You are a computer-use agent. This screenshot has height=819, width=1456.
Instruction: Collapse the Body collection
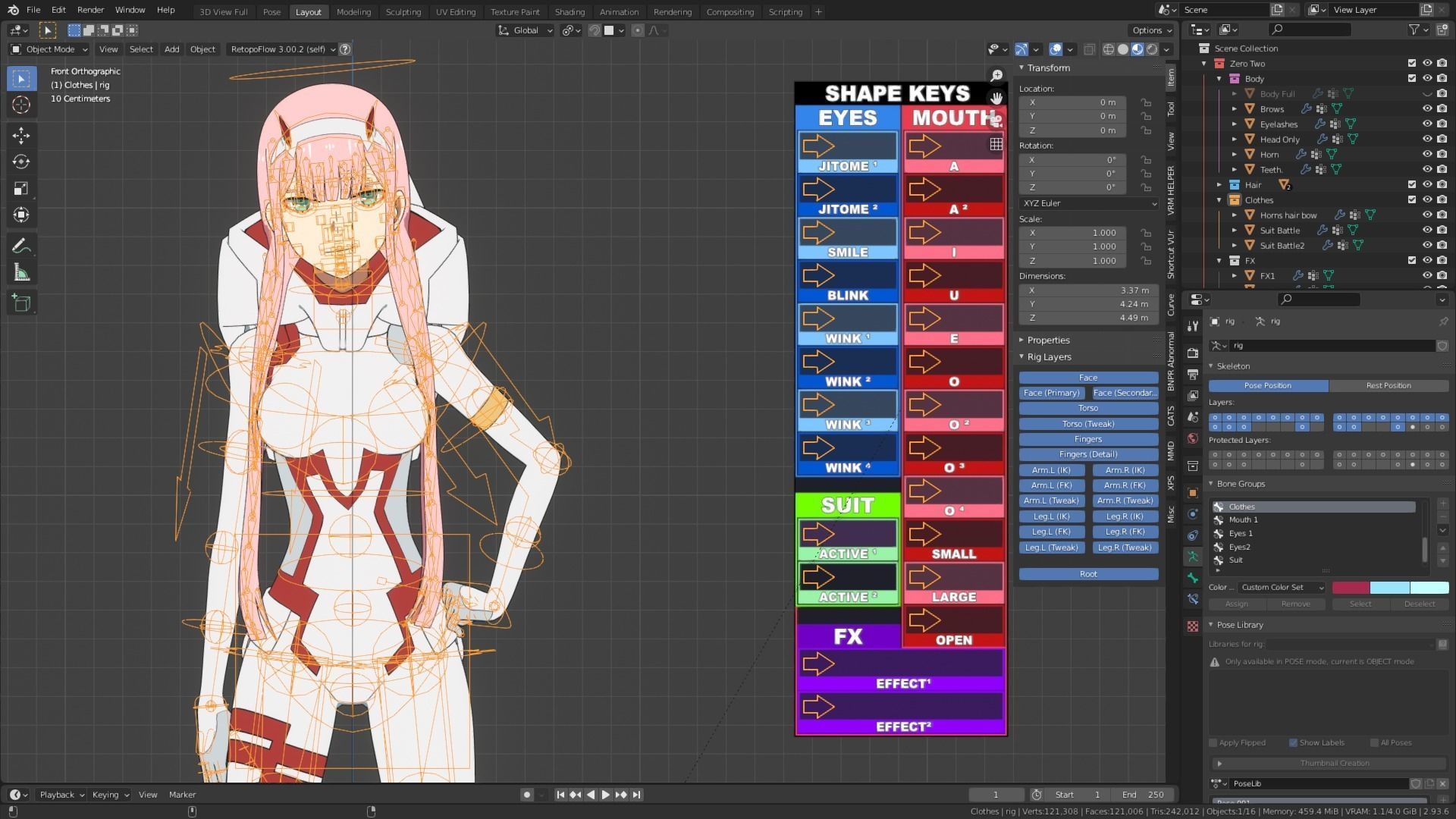1219,79
